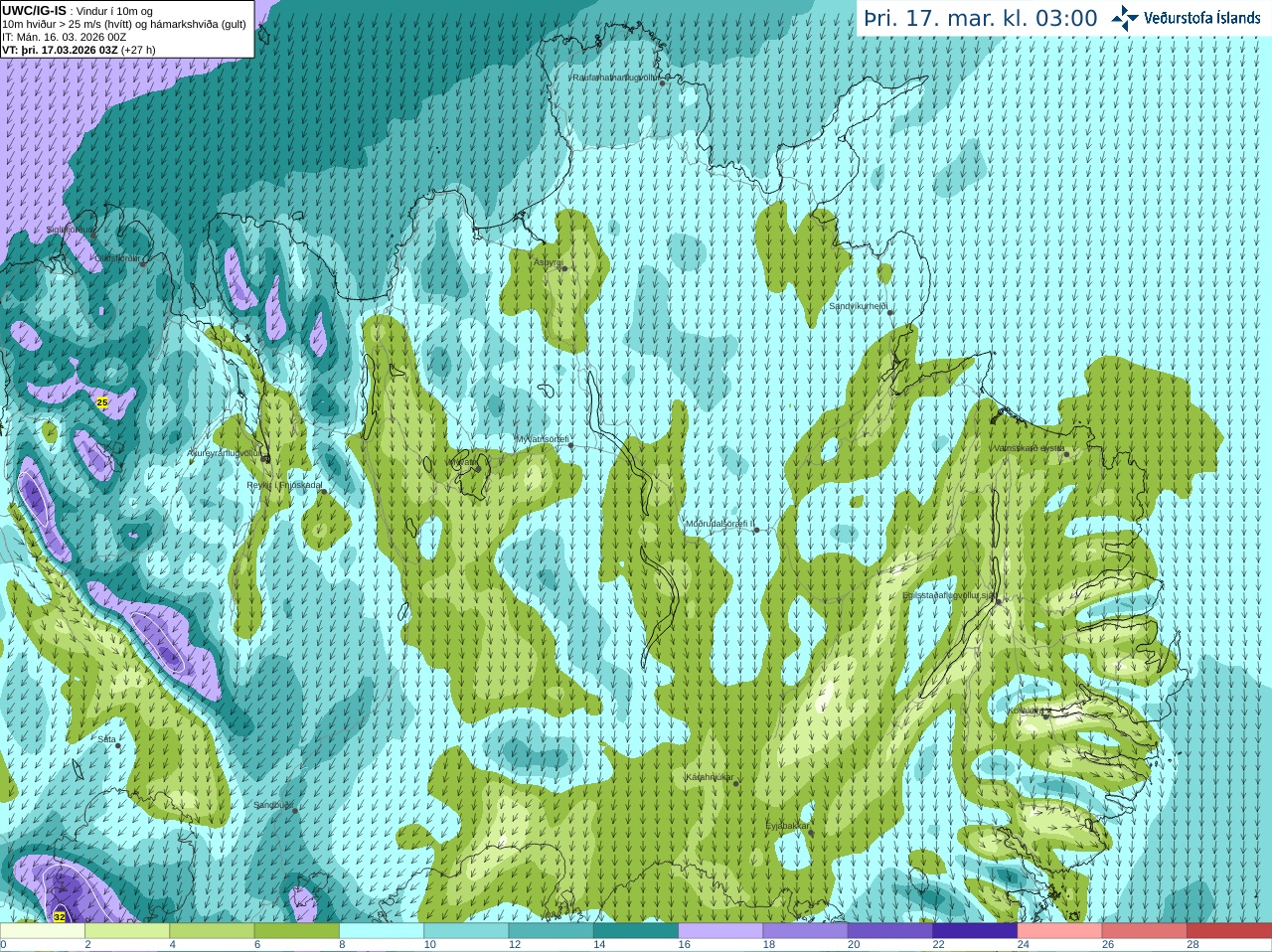Click the legend scale number 24
Screen dimensions: 1272x952
point(1023,945)
